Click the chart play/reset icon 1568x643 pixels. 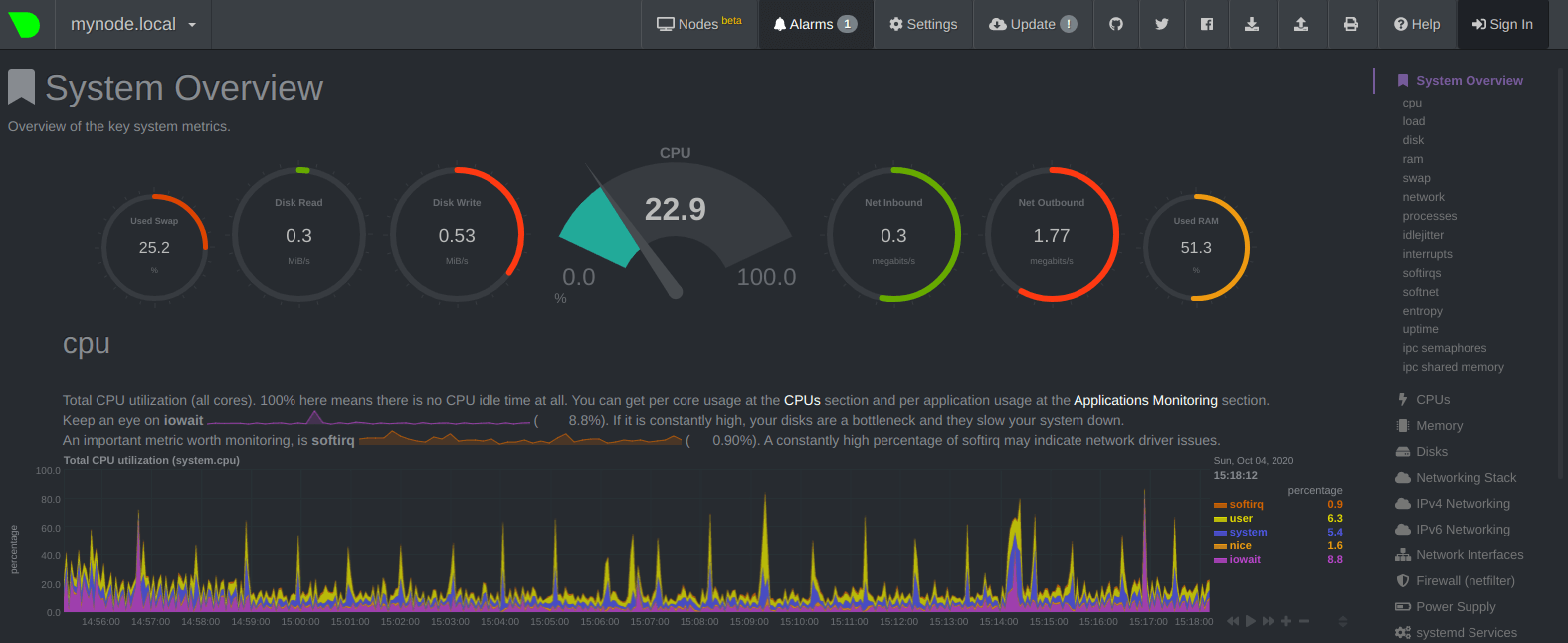click(x=1251, y=621)
